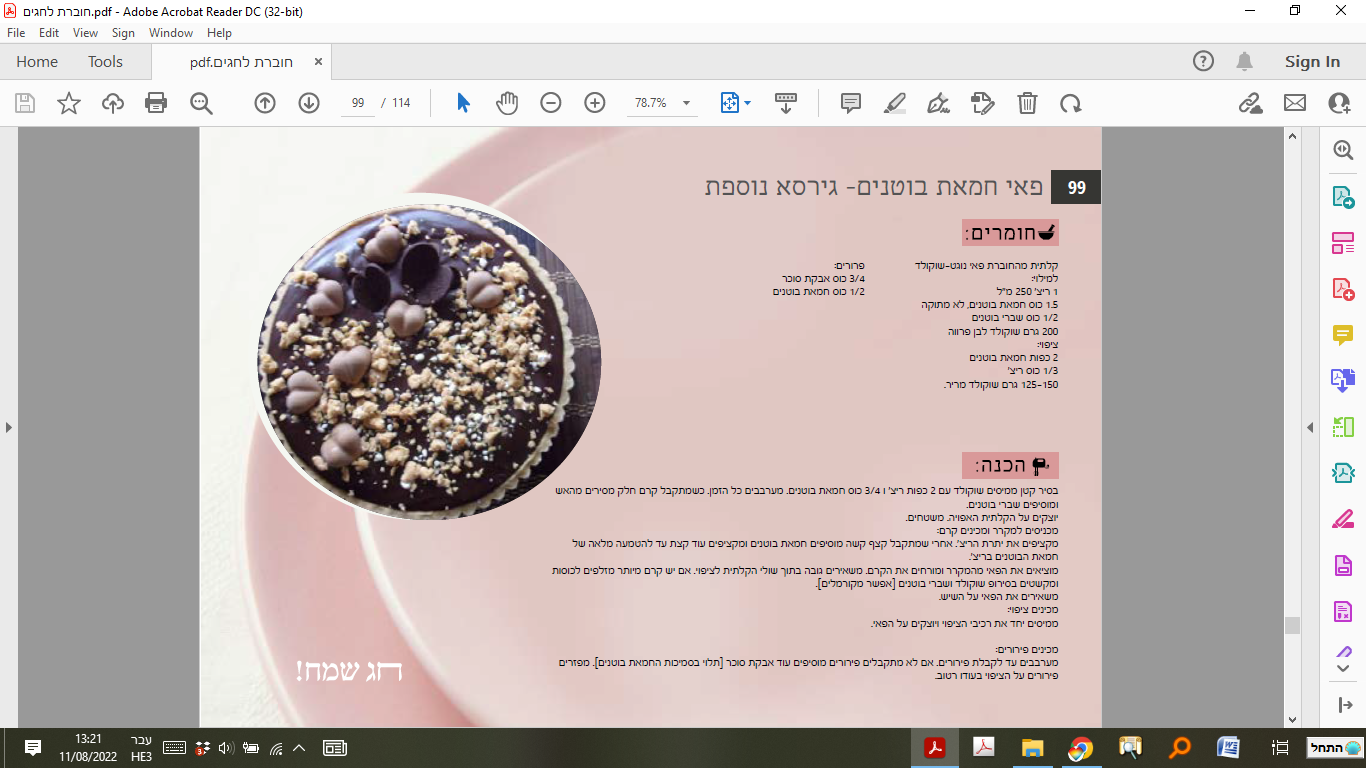The image size is (1366, 768).
Task: Open Export PDF tool in right pane
Action: point(1343,197)
